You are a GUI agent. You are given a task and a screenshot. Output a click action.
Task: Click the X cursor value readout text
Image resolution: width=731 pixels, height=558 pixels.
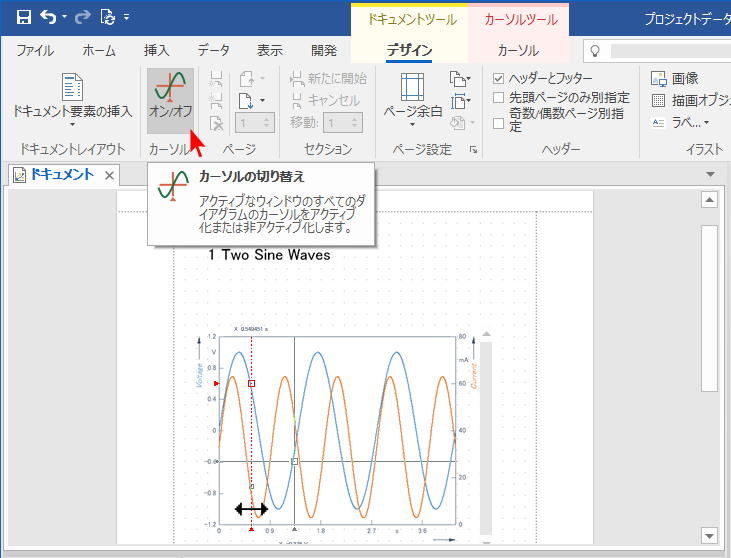pyautogui.click(x=251, y=329)
